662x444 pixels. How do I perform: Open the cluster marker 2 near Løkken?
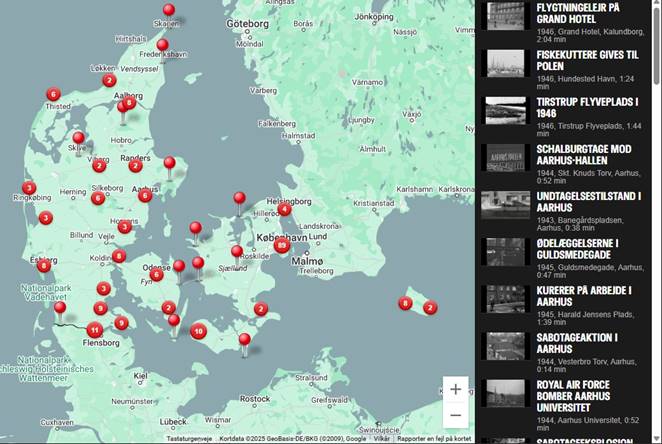point(109,80)
